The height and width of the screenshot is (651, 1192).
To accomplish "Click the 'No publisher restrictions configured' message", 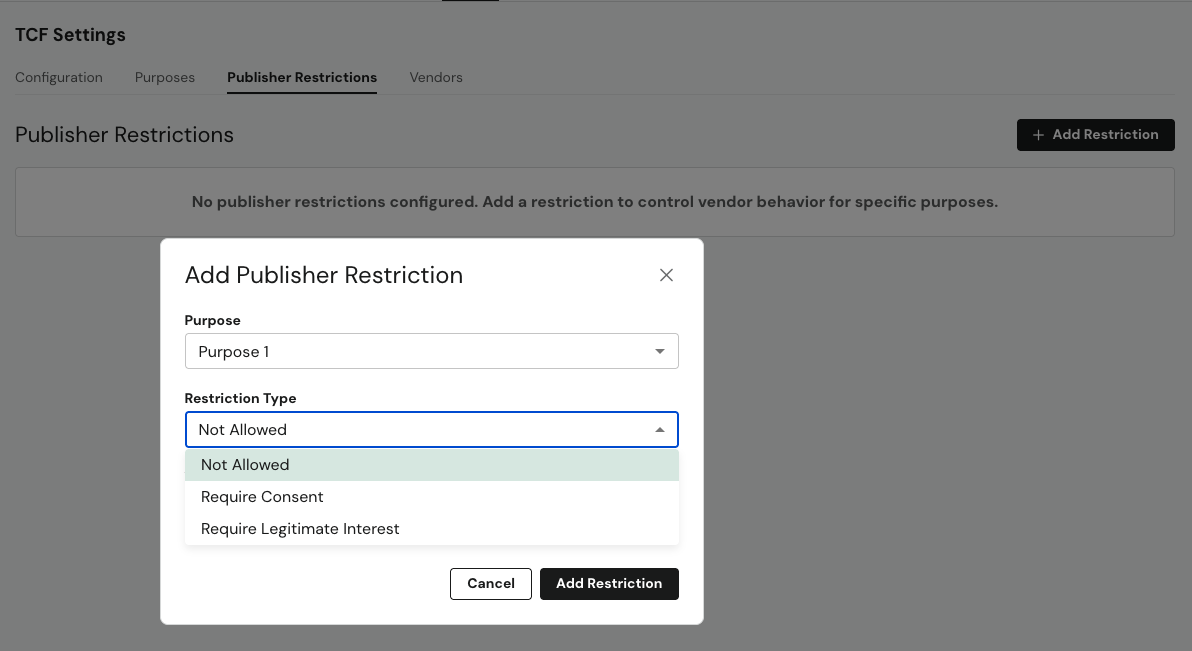I will 594,202.
